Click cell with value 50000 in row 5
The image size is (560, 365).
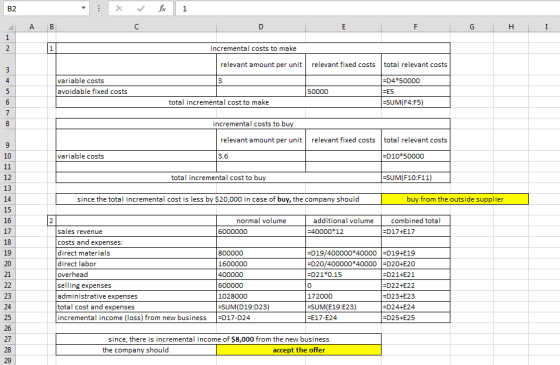click(x=343, y=91)
